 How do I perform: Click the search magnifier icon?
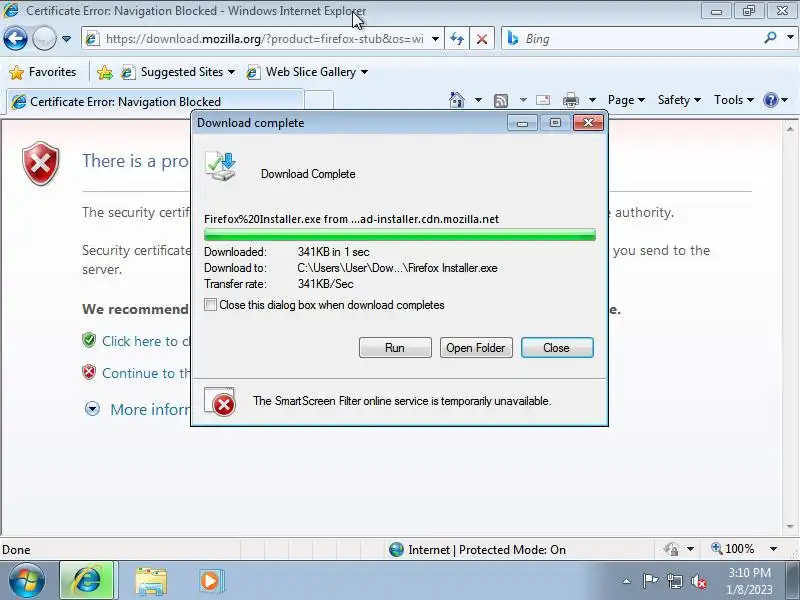[x=770, y=38]
